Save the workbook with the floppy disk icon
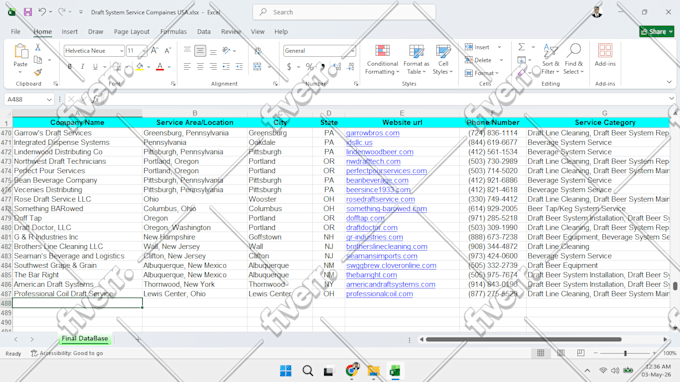Viewport: 680px width, 382px height. pyautogui.click(x=28, y=12)
